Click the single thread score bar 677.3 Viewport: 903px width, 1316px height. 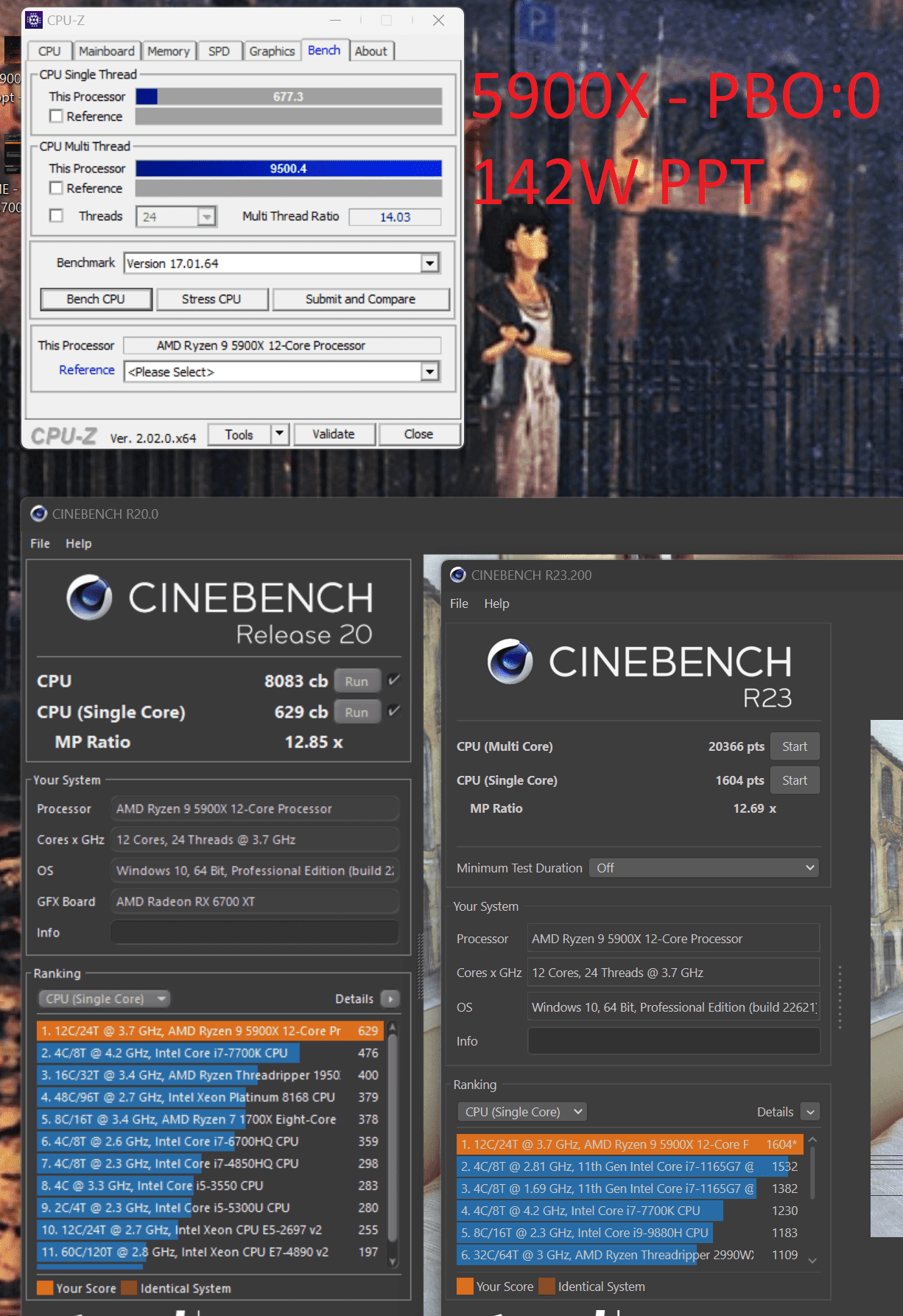click(x=289, y=97)
